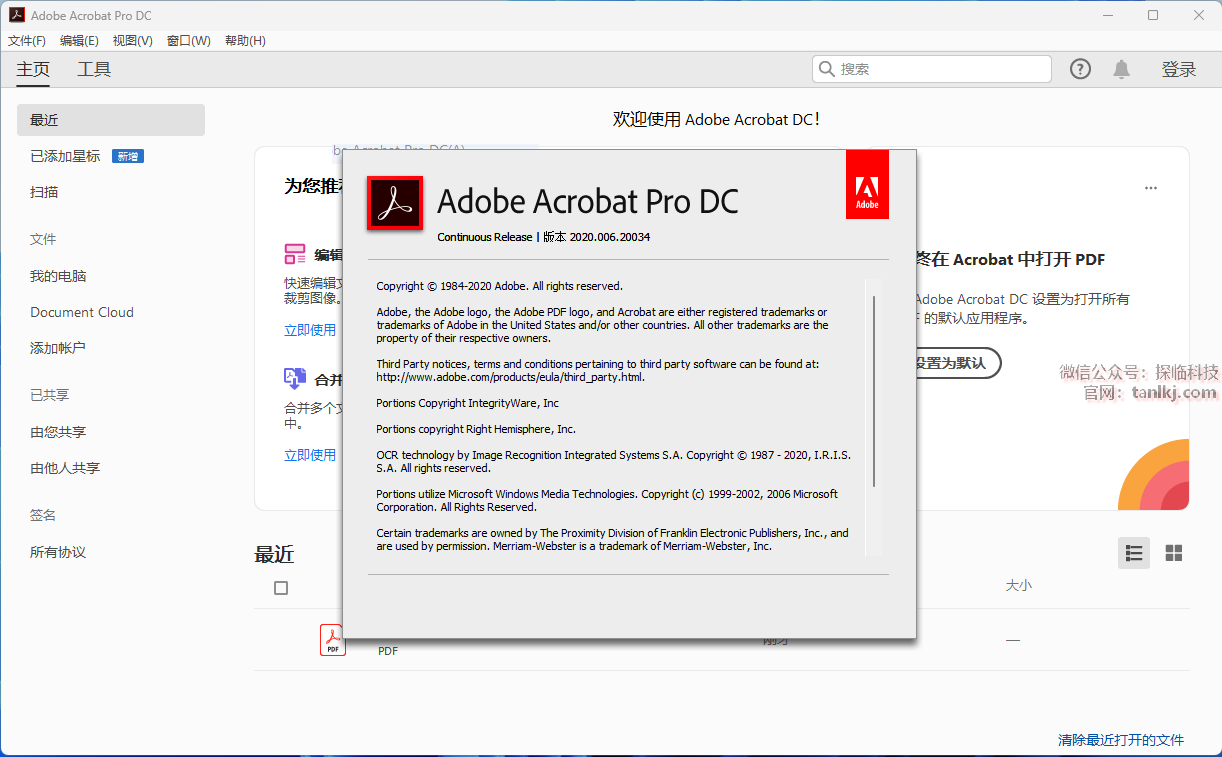Click the help question mark icon
Image resolution: width=1222 pixels, height=757 pixels.
(x=1080, y=69)
